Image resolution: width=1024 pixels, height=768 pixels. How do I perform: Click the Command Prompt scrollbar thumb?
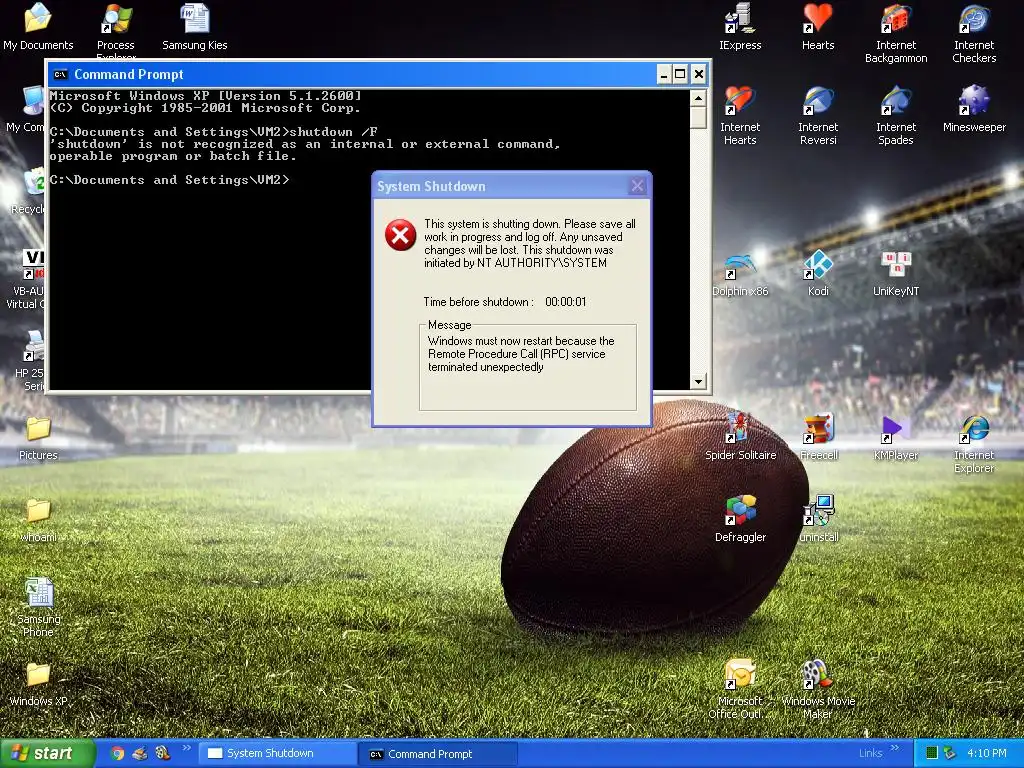point(698,118)
